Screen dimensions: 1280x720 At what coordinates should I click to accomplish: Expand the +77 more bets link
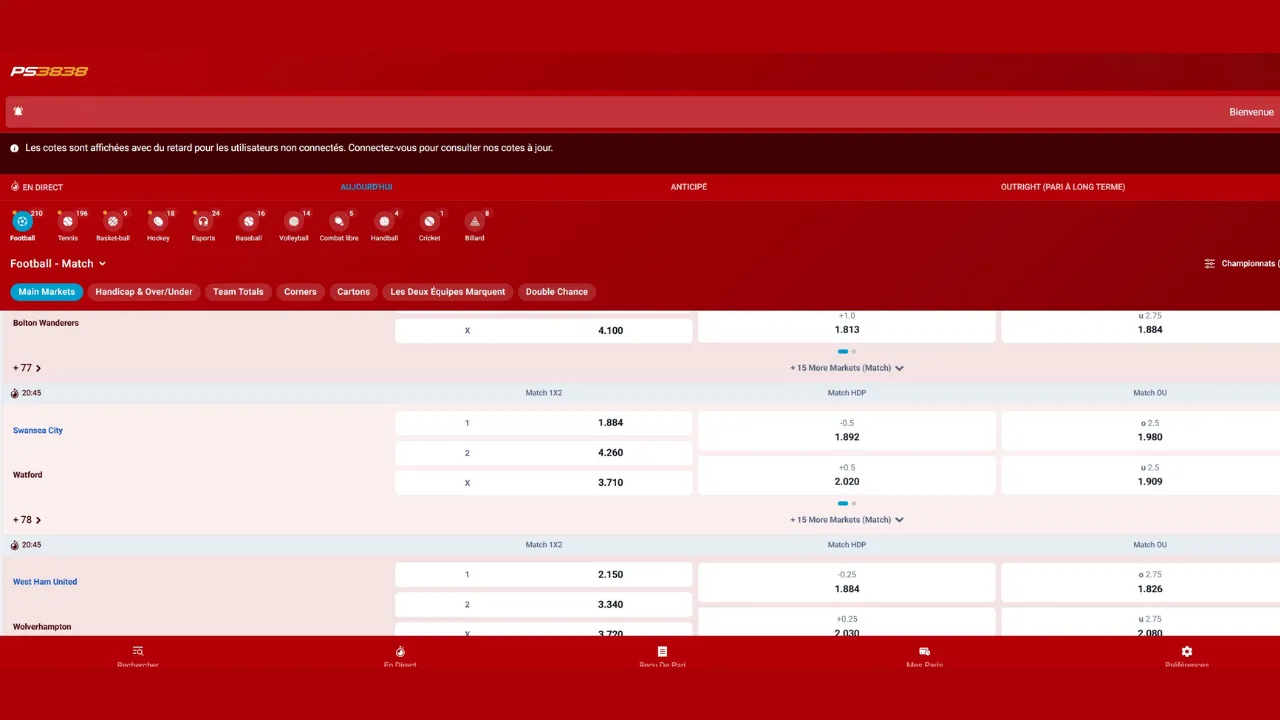point(27,368)
